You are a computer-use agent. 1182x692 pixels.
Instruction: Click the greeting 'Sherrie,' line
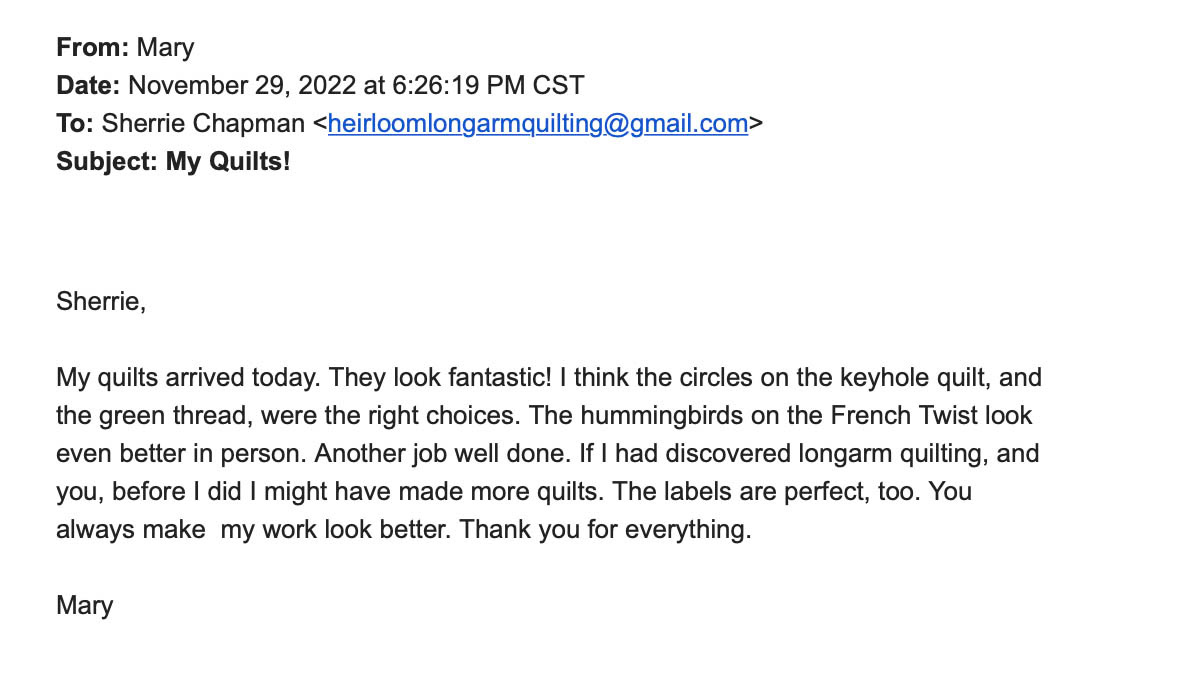click(101, 302)
